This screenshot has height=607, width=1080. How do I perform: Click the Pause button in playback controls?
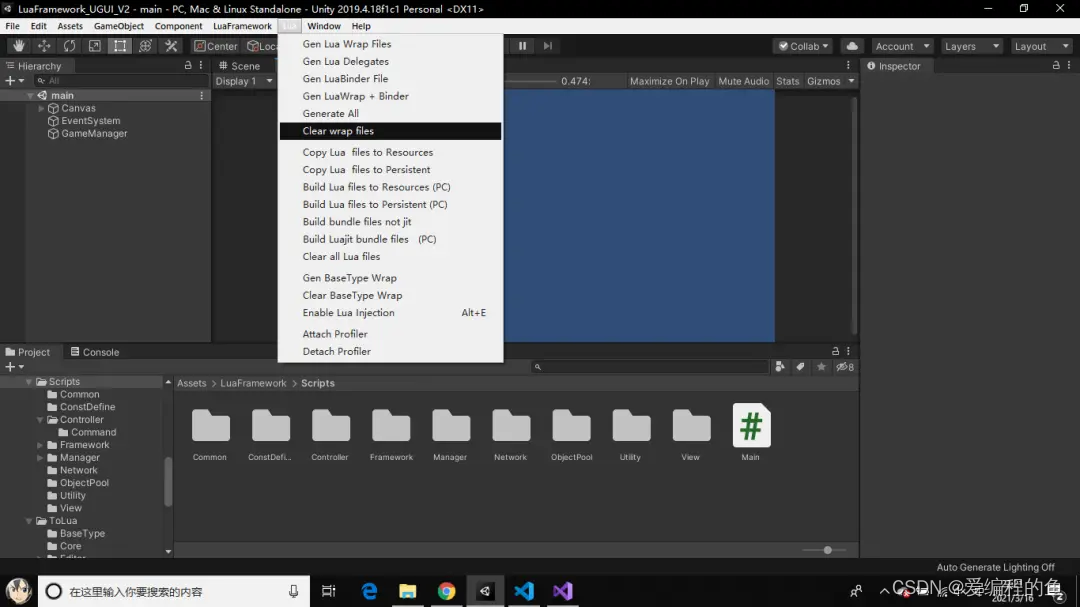[x=523, y=45]
